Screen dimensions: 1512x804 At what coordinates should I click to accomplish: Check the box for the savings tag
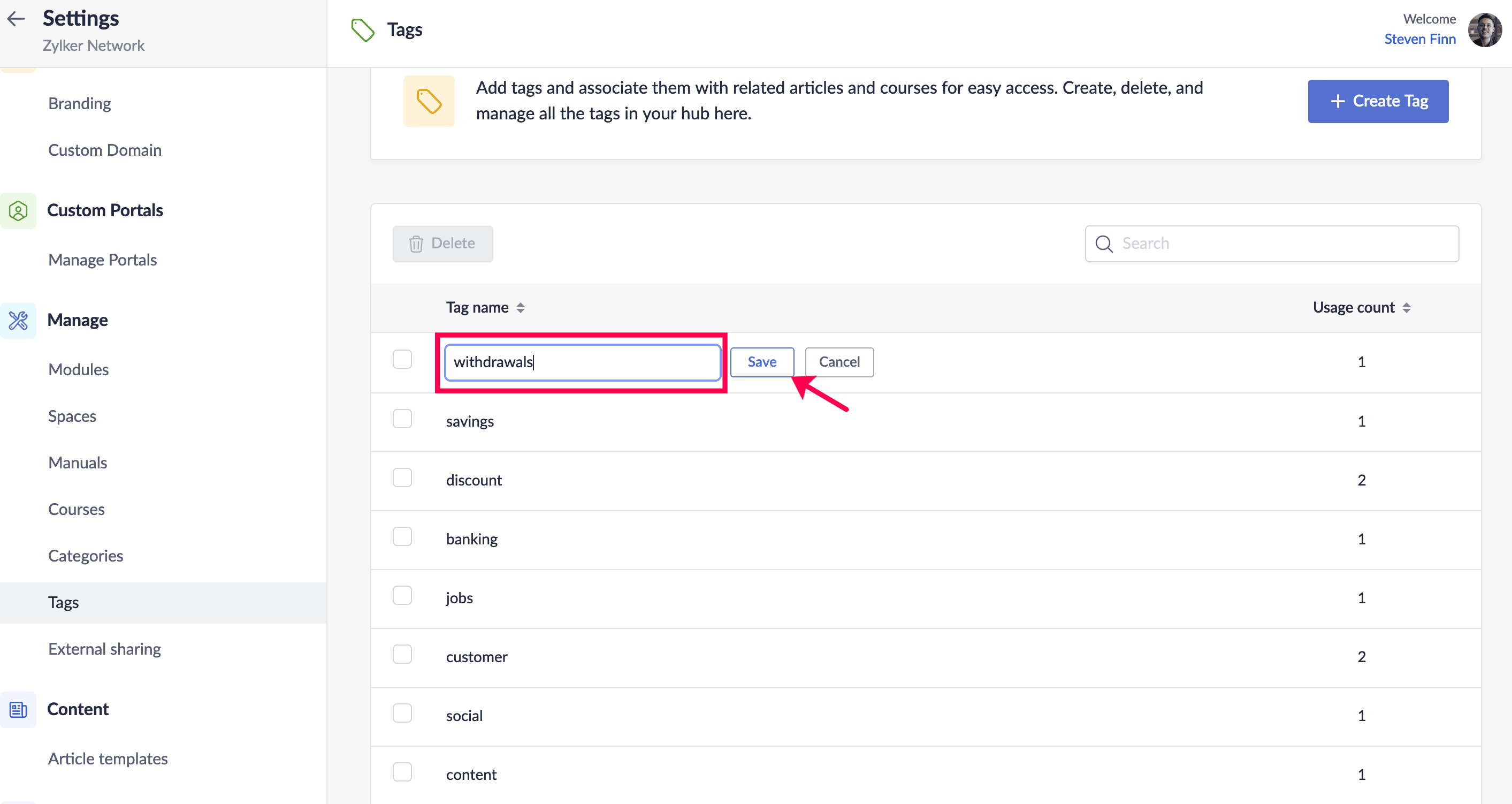(402, 419)
